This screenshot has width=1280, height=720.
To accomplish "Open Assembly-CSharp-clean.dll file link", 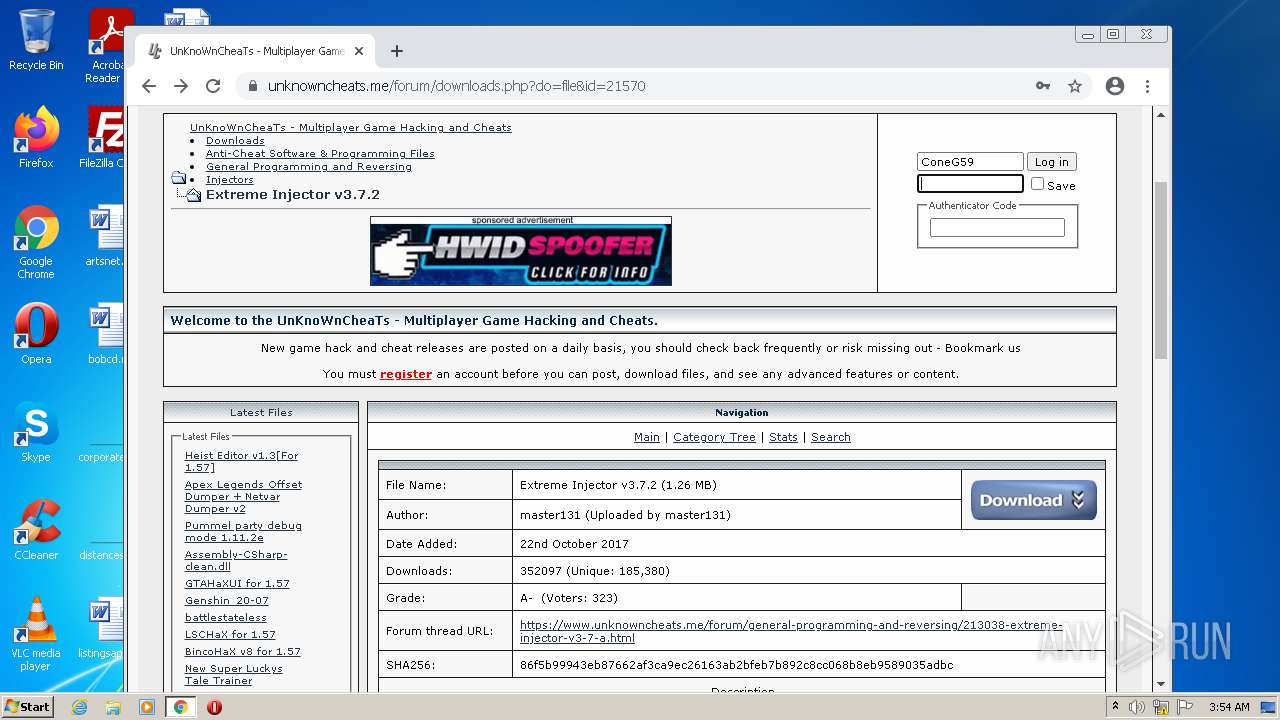I will click(236, 560).
